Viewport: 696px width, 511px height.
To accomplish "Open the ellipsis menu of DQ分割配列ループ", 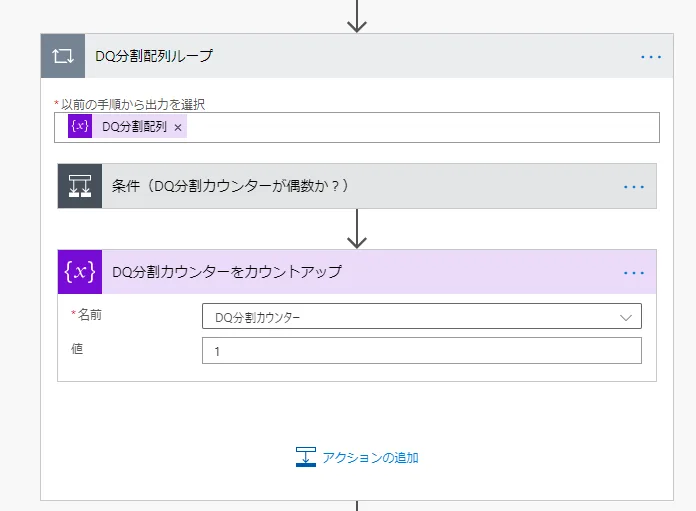I will [651, 57].
